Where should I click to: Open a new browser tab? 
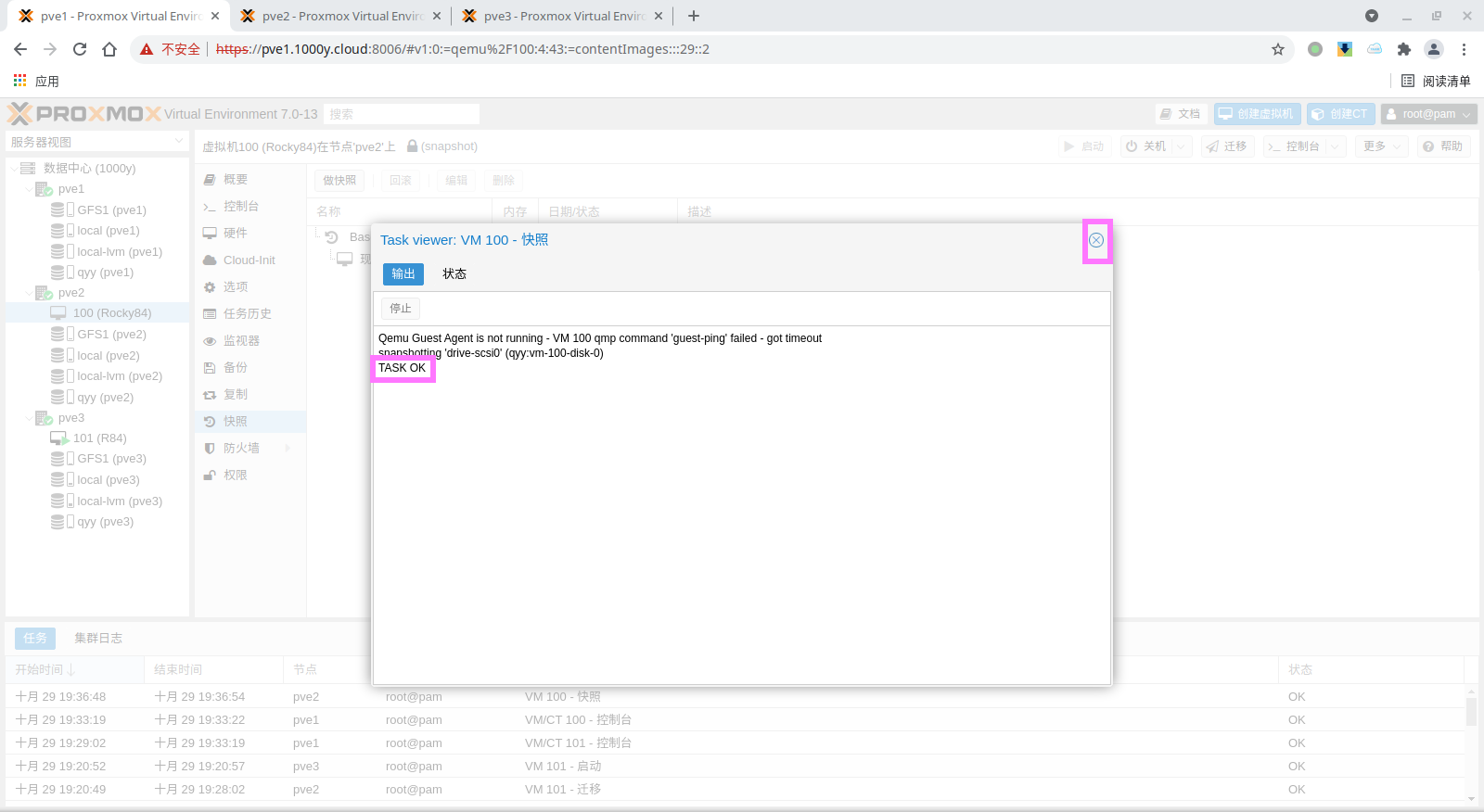(694, 16)
